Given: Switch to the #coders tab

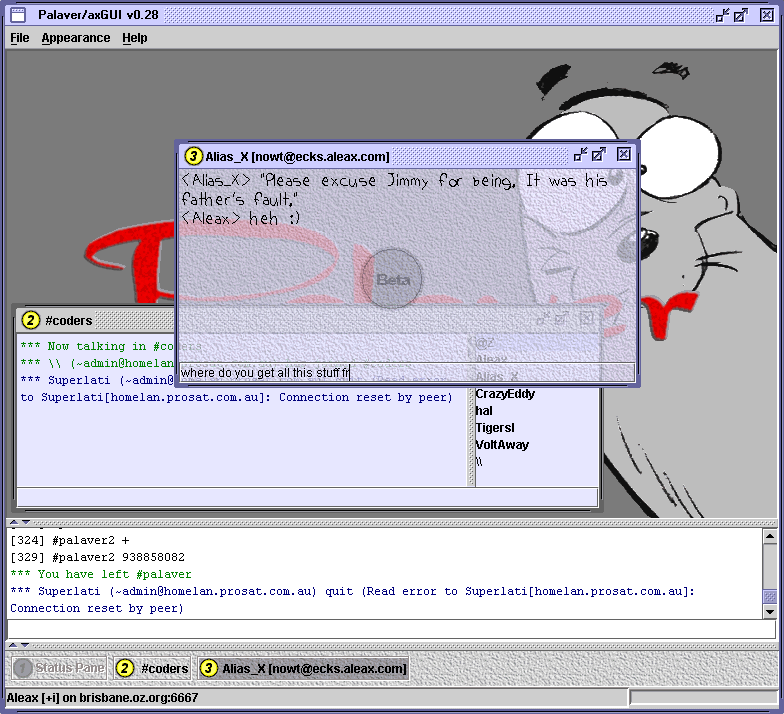Looking at the screenshot, I should [152, 668].
